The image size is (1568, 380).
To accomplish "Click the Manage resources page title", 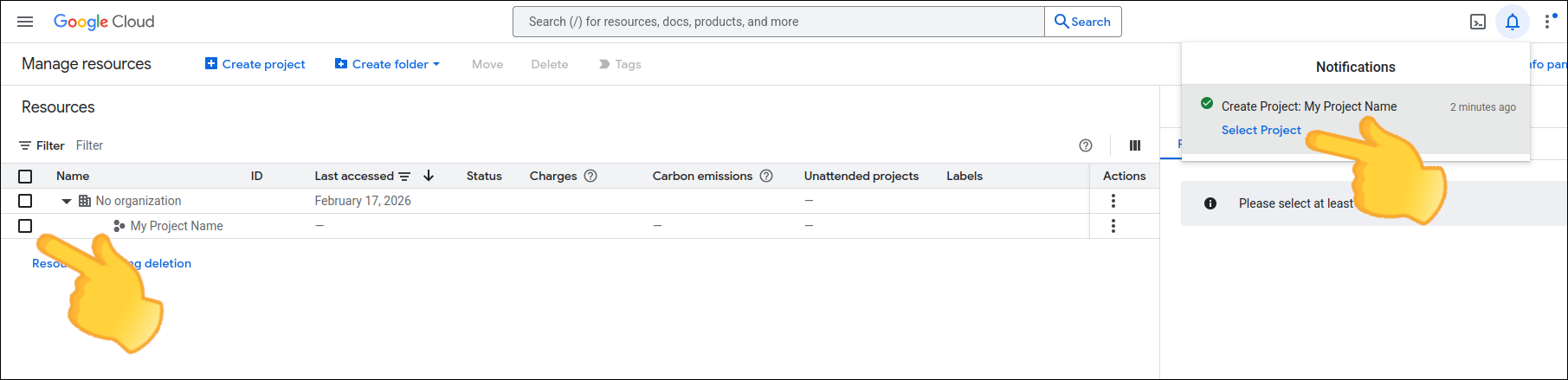I will click(87, 64).
